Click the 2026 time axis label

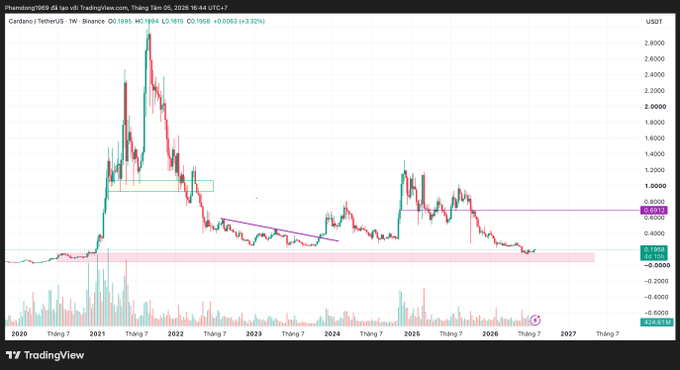[490, 334]
